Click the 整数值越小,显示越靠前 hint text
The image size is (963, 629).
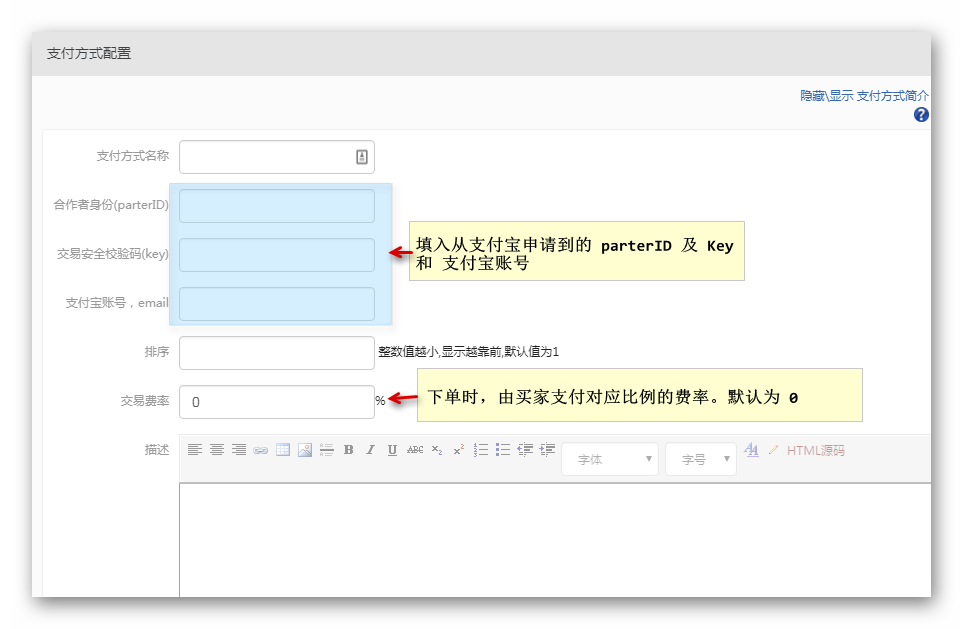(469, 351)
